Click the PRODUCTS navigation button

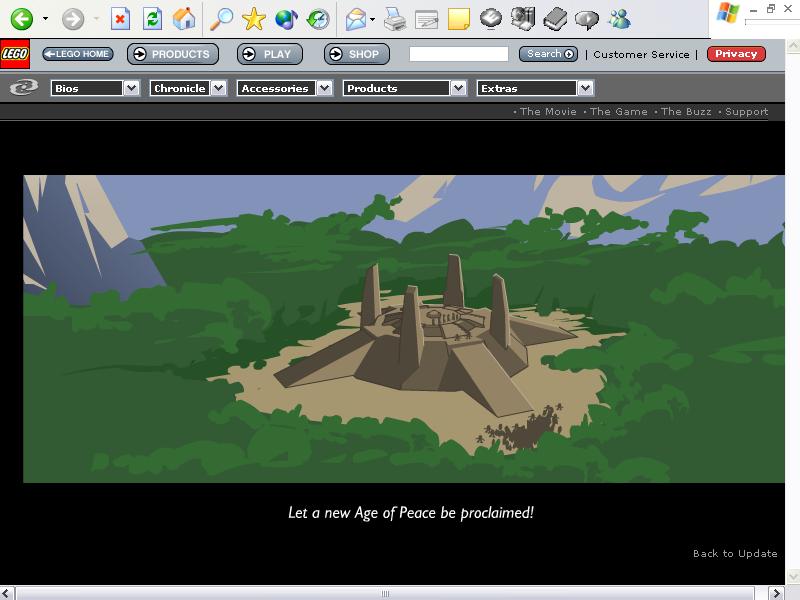172,54
